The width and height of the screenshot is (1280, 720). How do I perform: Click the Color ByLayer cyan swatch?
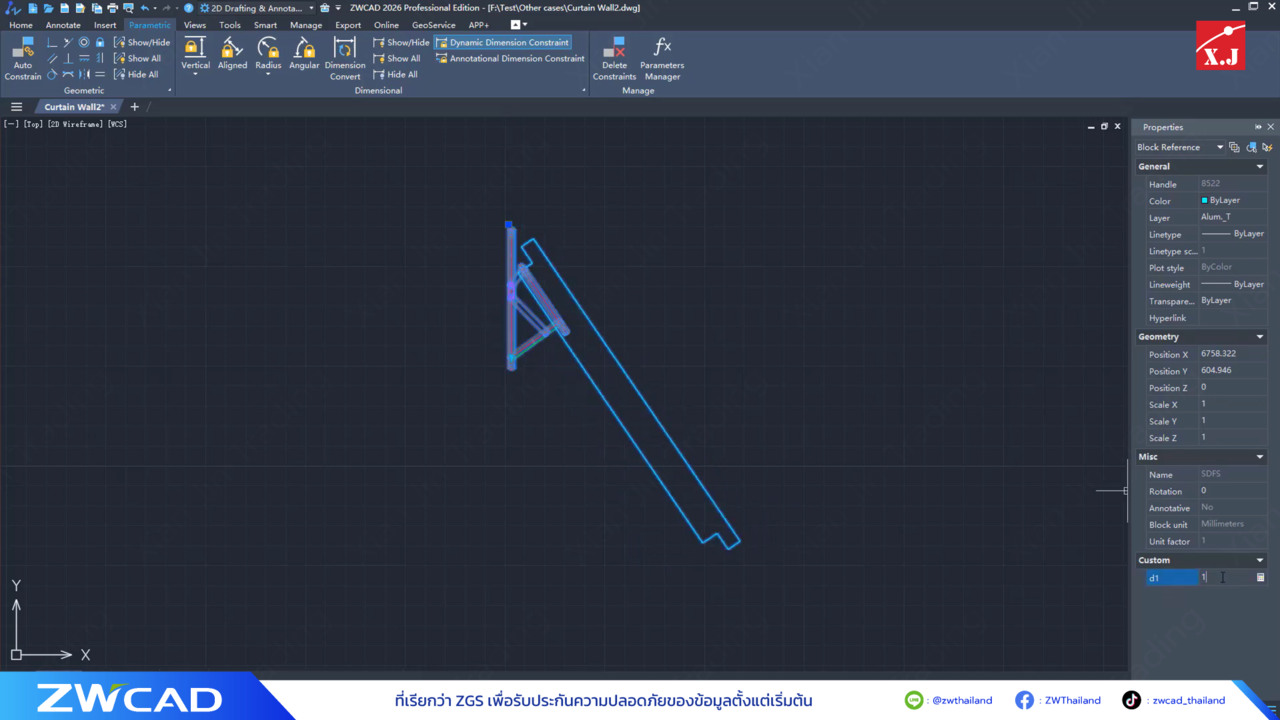1205,200
